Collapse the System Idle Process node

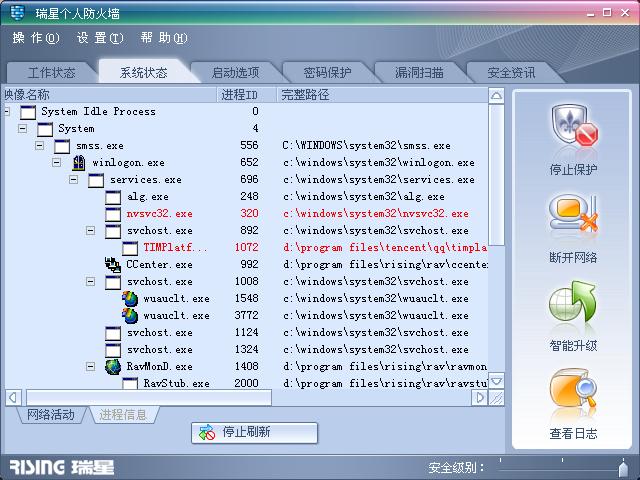click(7, 111)
